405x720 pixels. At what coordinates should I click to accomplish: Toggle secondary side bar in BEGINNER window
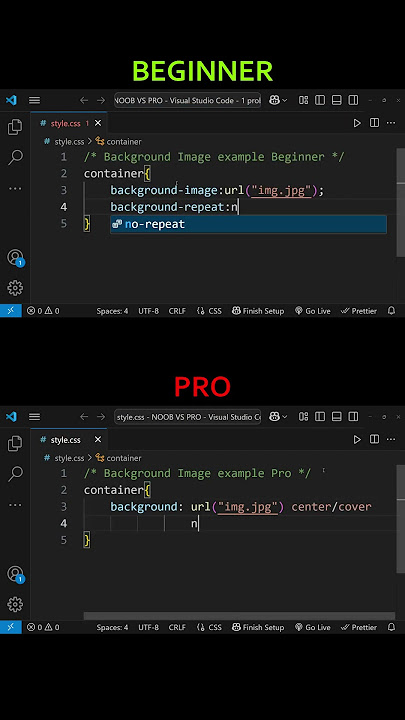(x=353, y=100)
